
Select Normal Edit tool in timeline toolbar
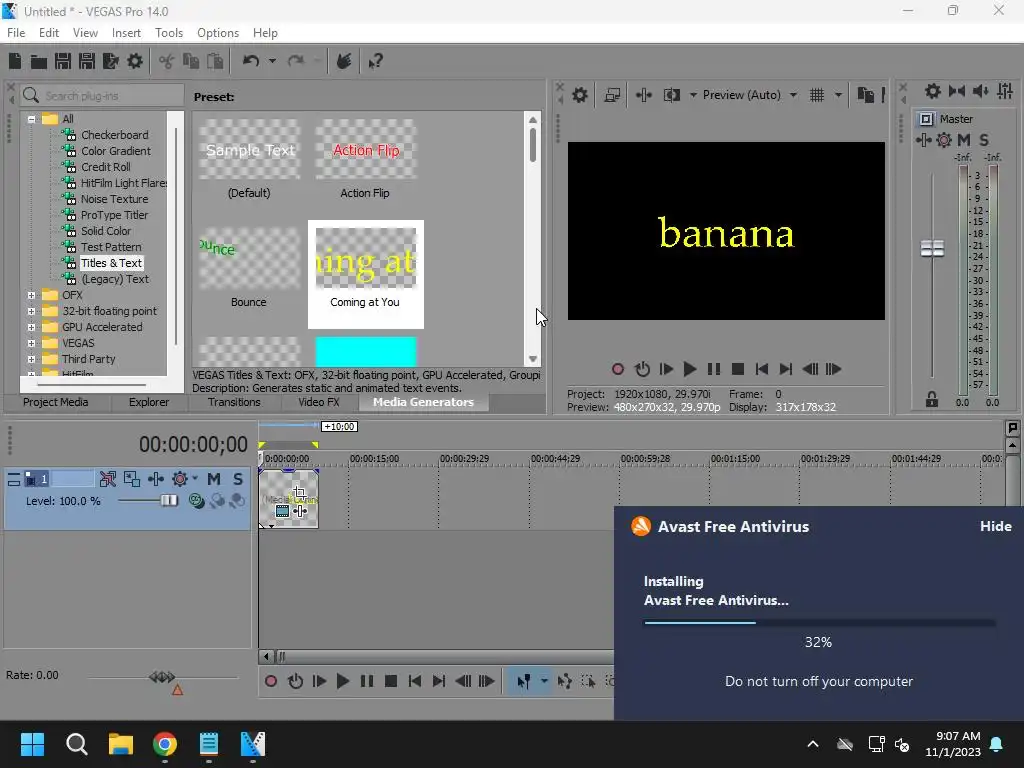pyautogui.click(x=524, y=681)
